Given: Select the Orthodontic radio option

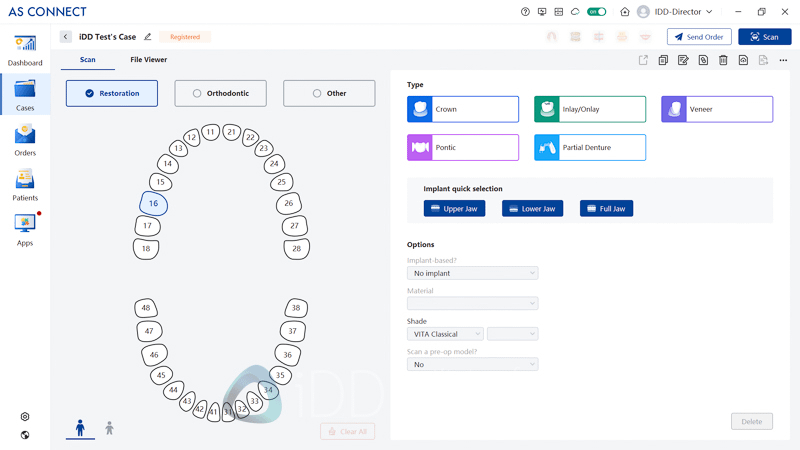Looking at the screenshot, I should (220, 93).
